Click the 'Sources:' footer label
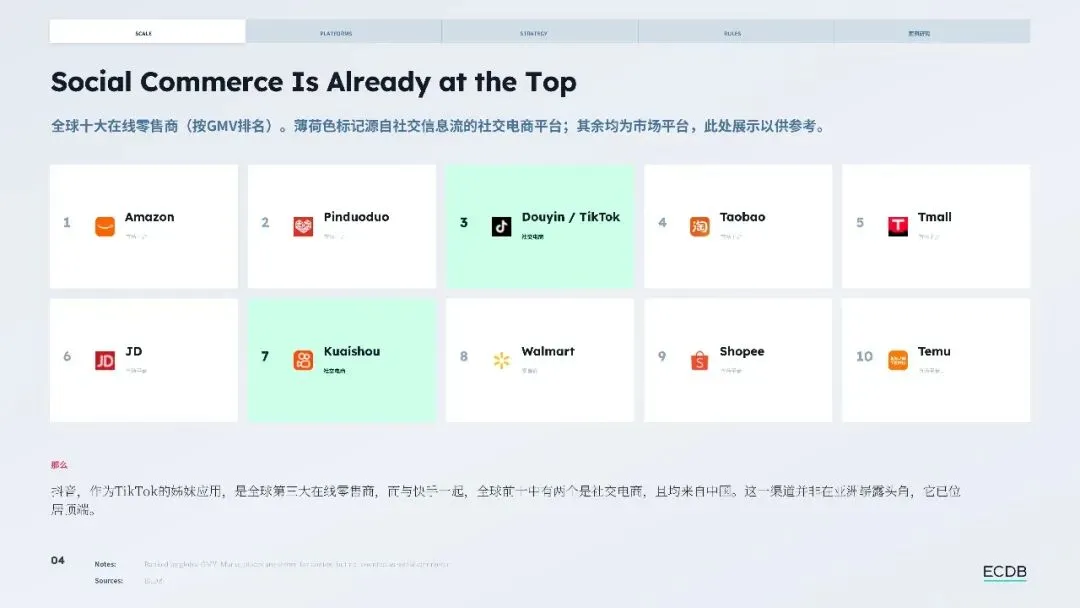 coord(109,580)
